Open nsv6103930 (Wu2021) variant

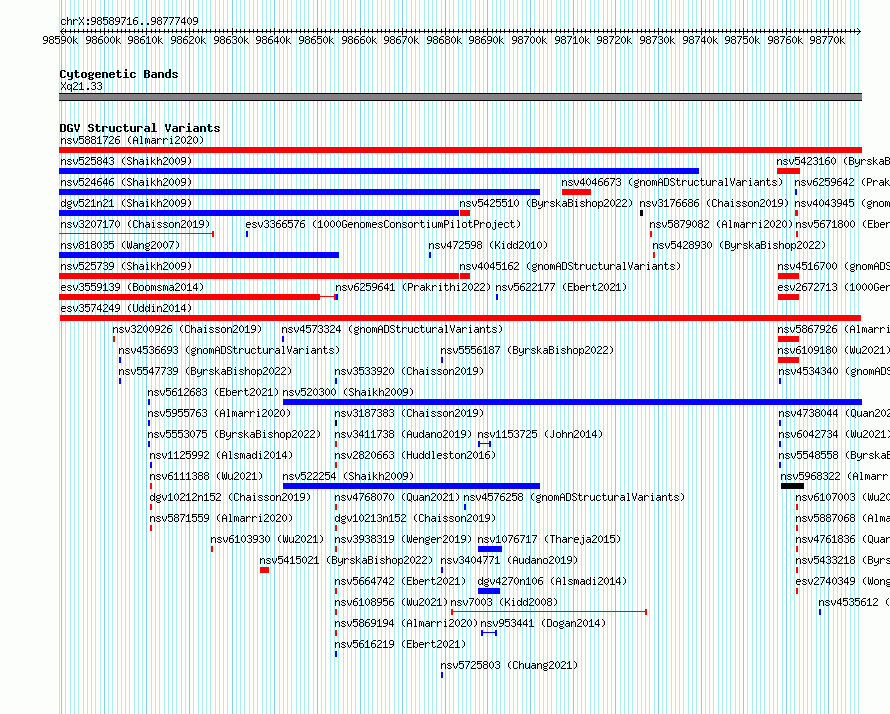click(267, 539)
